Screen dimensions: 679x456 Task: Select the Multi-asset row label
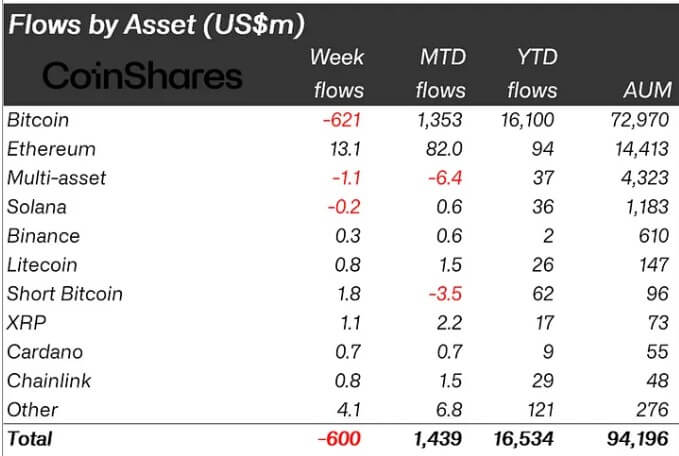click(56, 178)
